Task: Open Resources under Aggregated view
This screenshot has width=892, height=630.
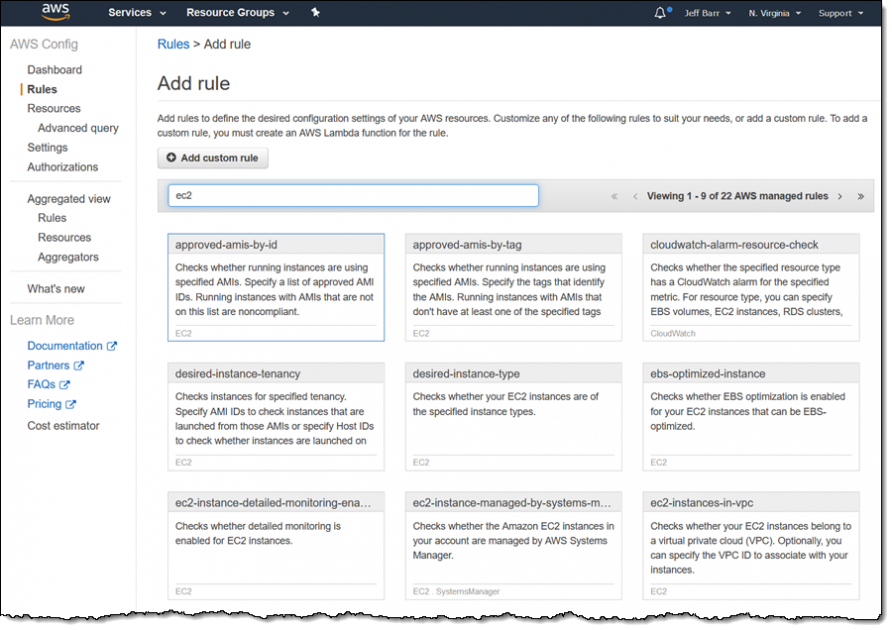Action: point(64,237)
